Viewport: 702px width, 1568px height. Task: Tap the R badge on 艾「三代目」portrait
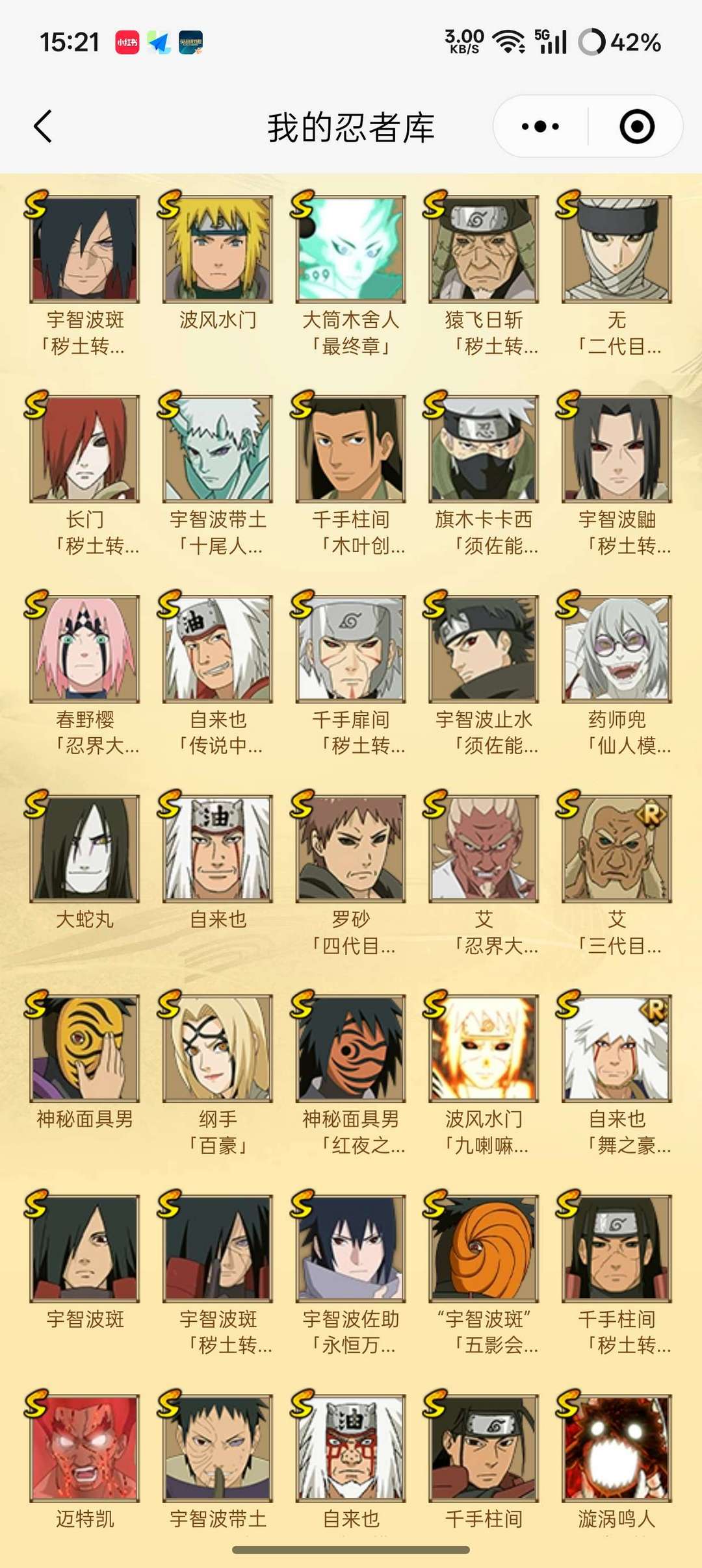point(653,813)
